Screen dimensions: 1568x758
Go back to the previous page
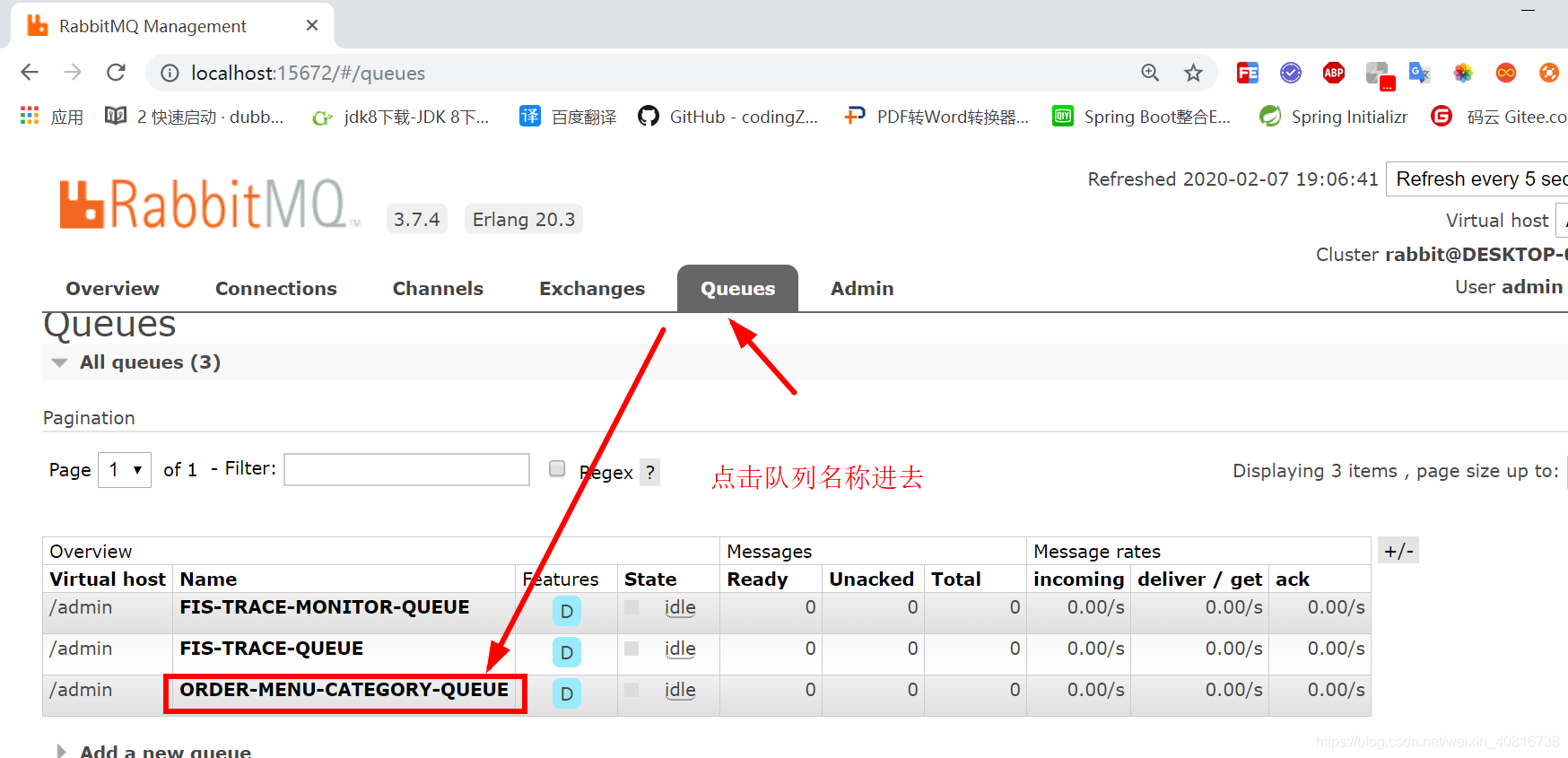click(x=30, y=73)
